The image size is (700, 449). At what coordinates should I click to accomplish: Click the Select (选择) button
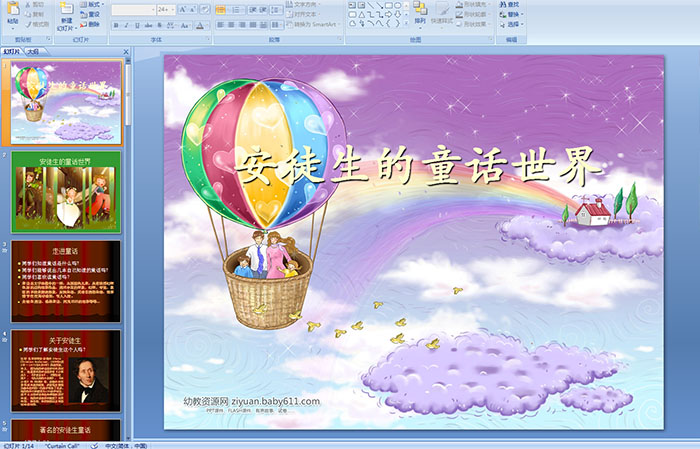tap(511, 24)
